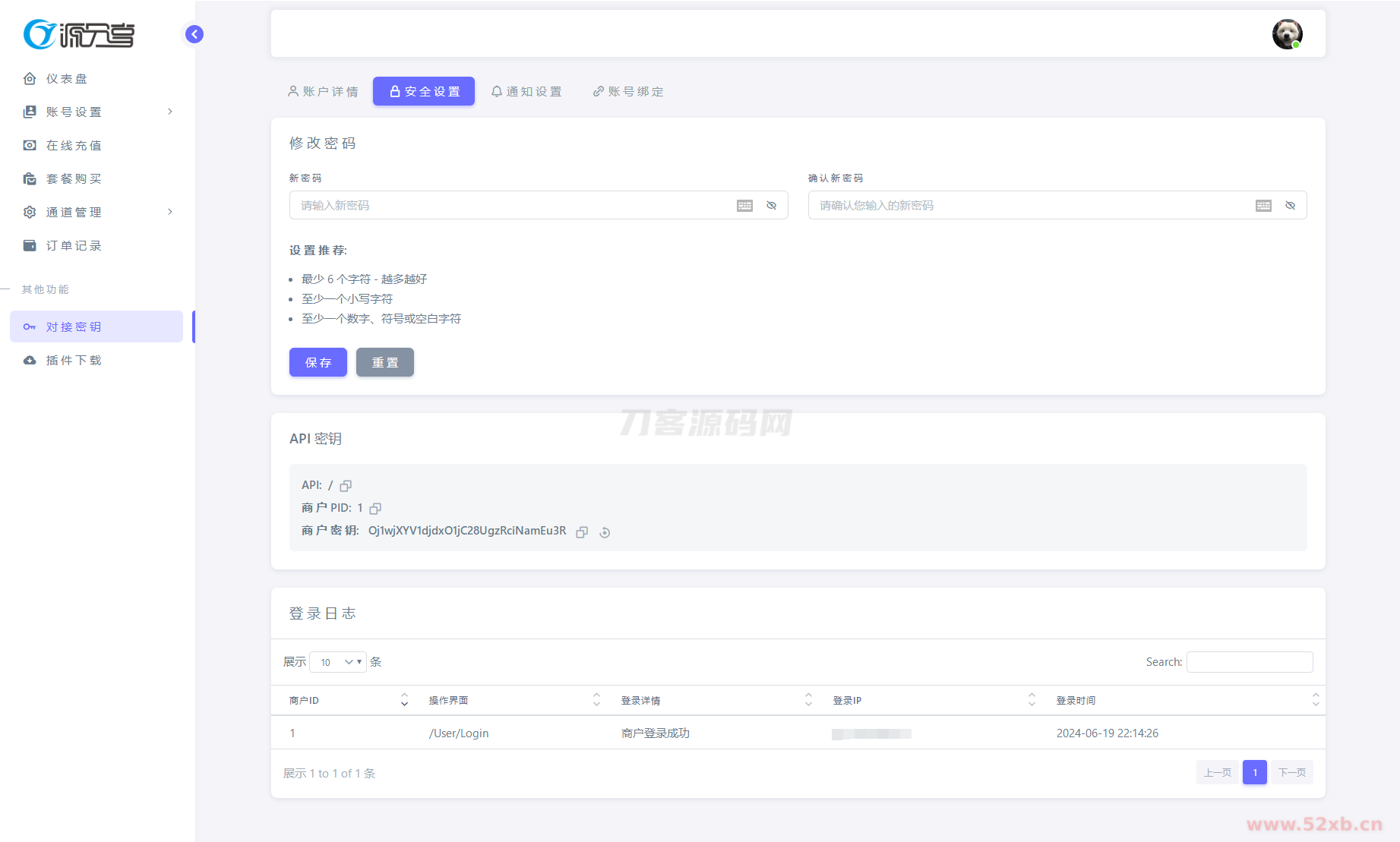The image size is (1400, 842).
Task: Switch to the 账户详情 tab
Action: click(323, 91)
